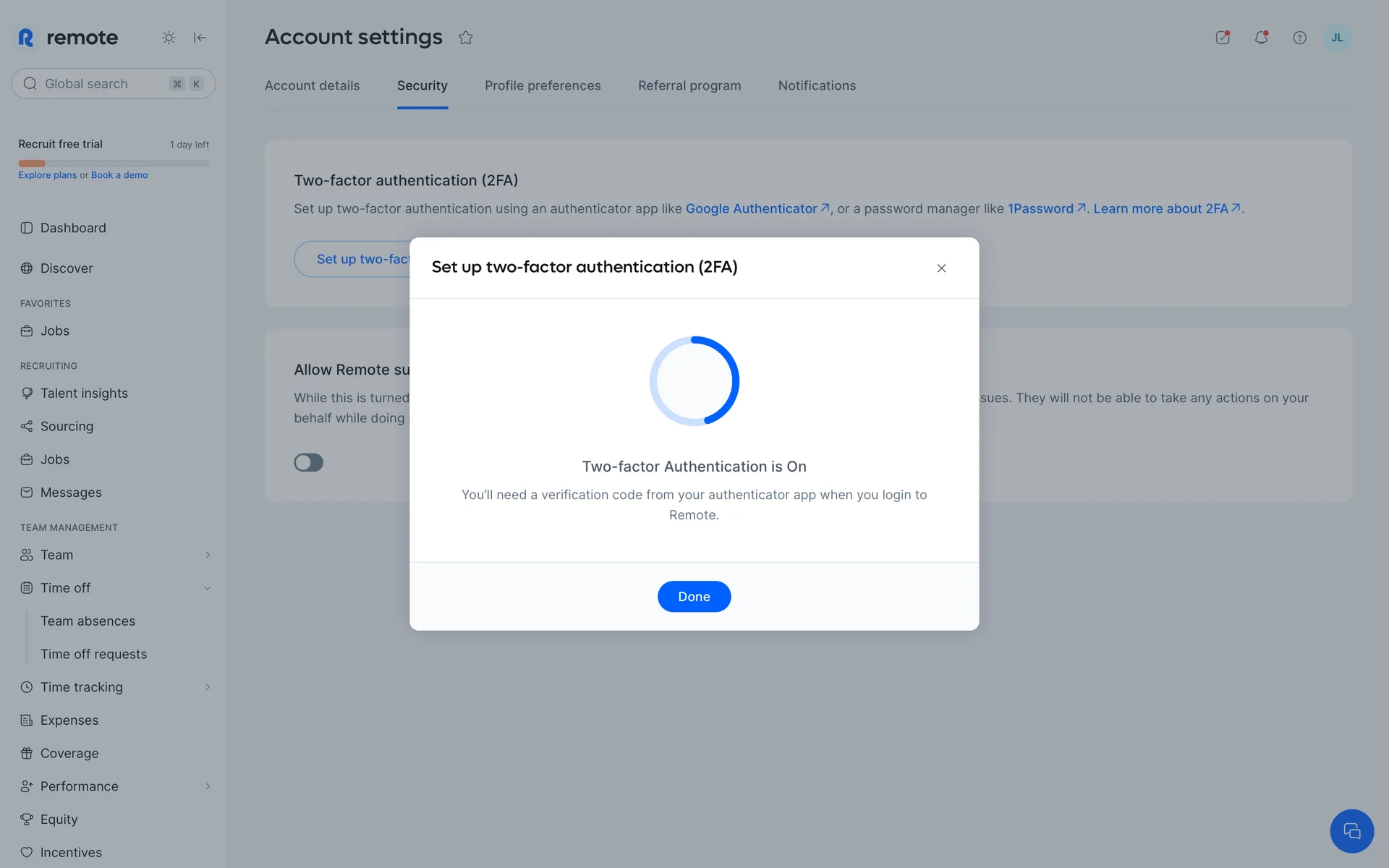Open the Explore plans link
Viewport: 1389px width, 868px height.
[x=47, y=175]
